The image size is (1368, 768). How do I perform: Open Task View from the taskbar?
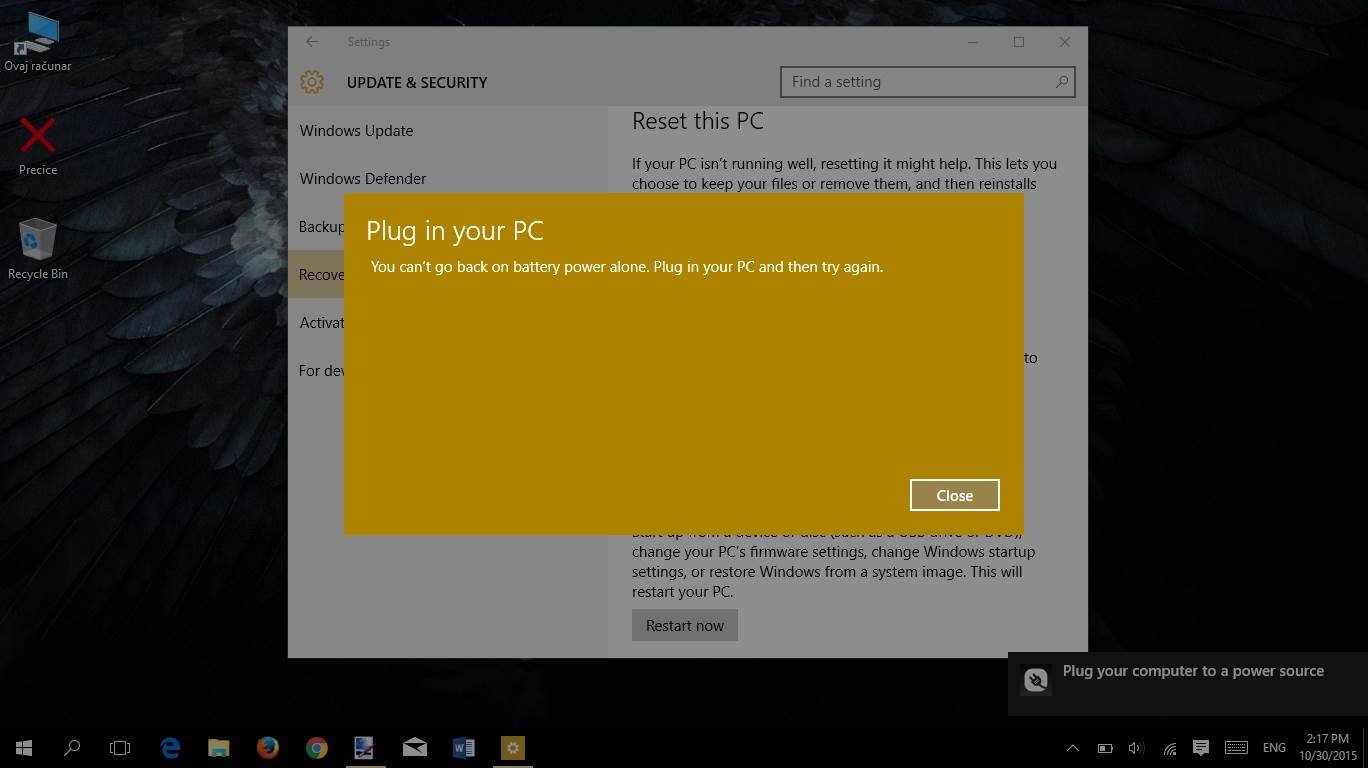(120, 747)
